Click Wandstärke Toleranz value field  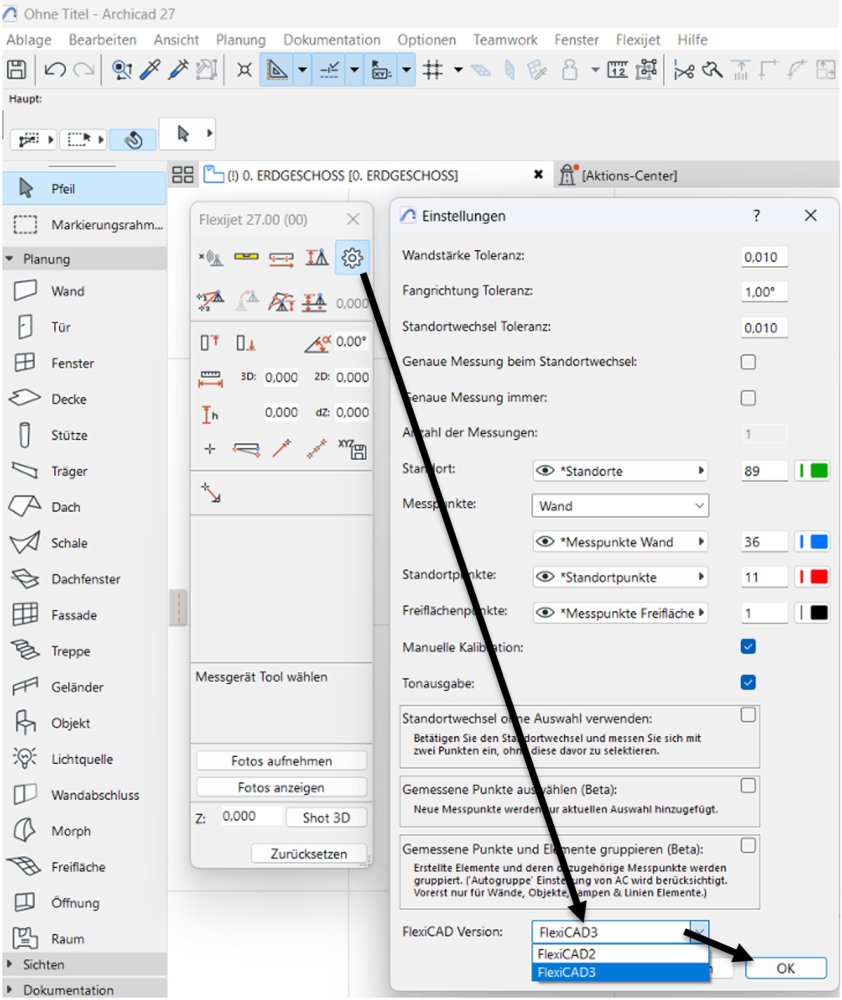click(764, 256)
